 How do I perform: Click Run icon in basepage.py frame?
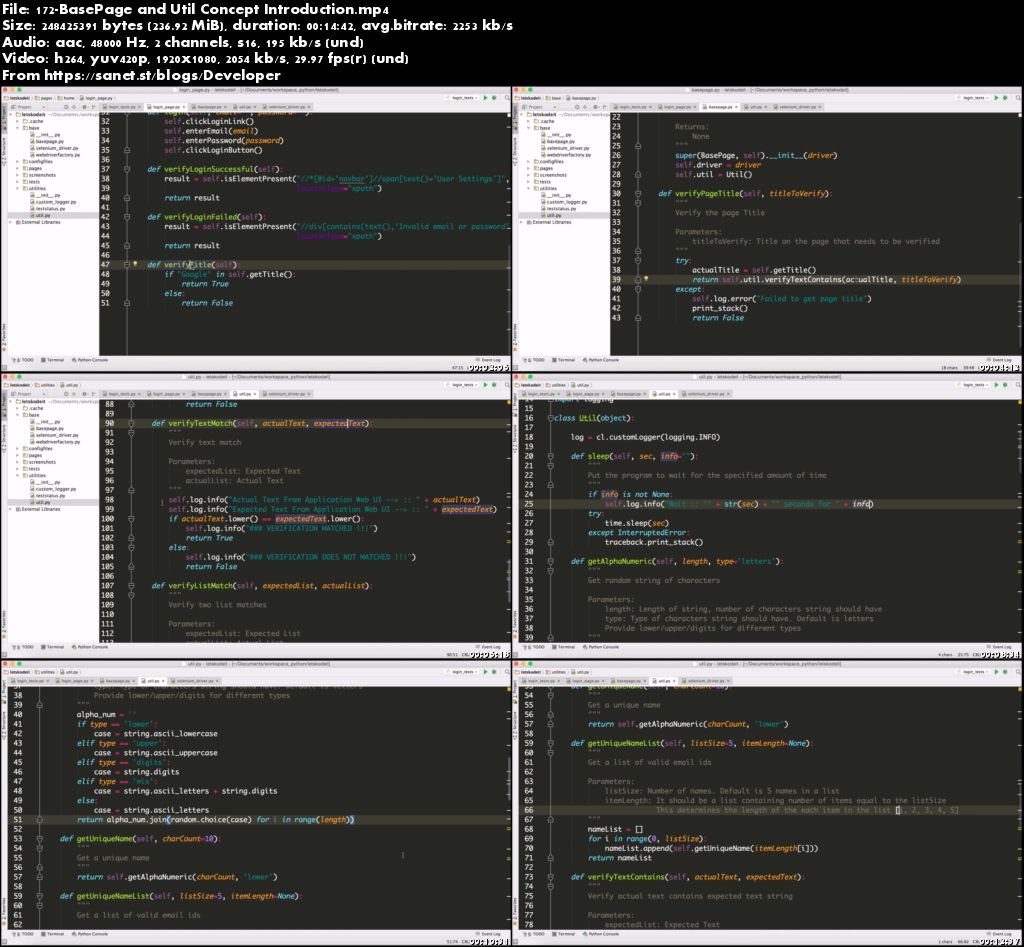[x=997, y=97]
